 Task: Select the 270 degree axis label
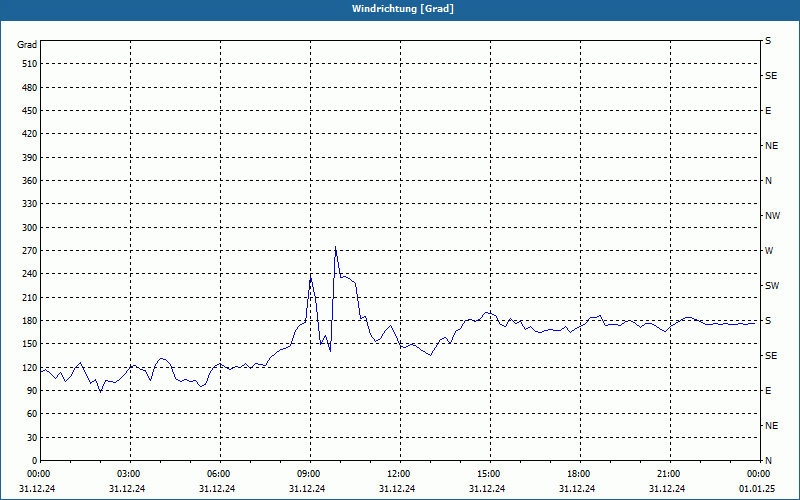coord(30,251)
